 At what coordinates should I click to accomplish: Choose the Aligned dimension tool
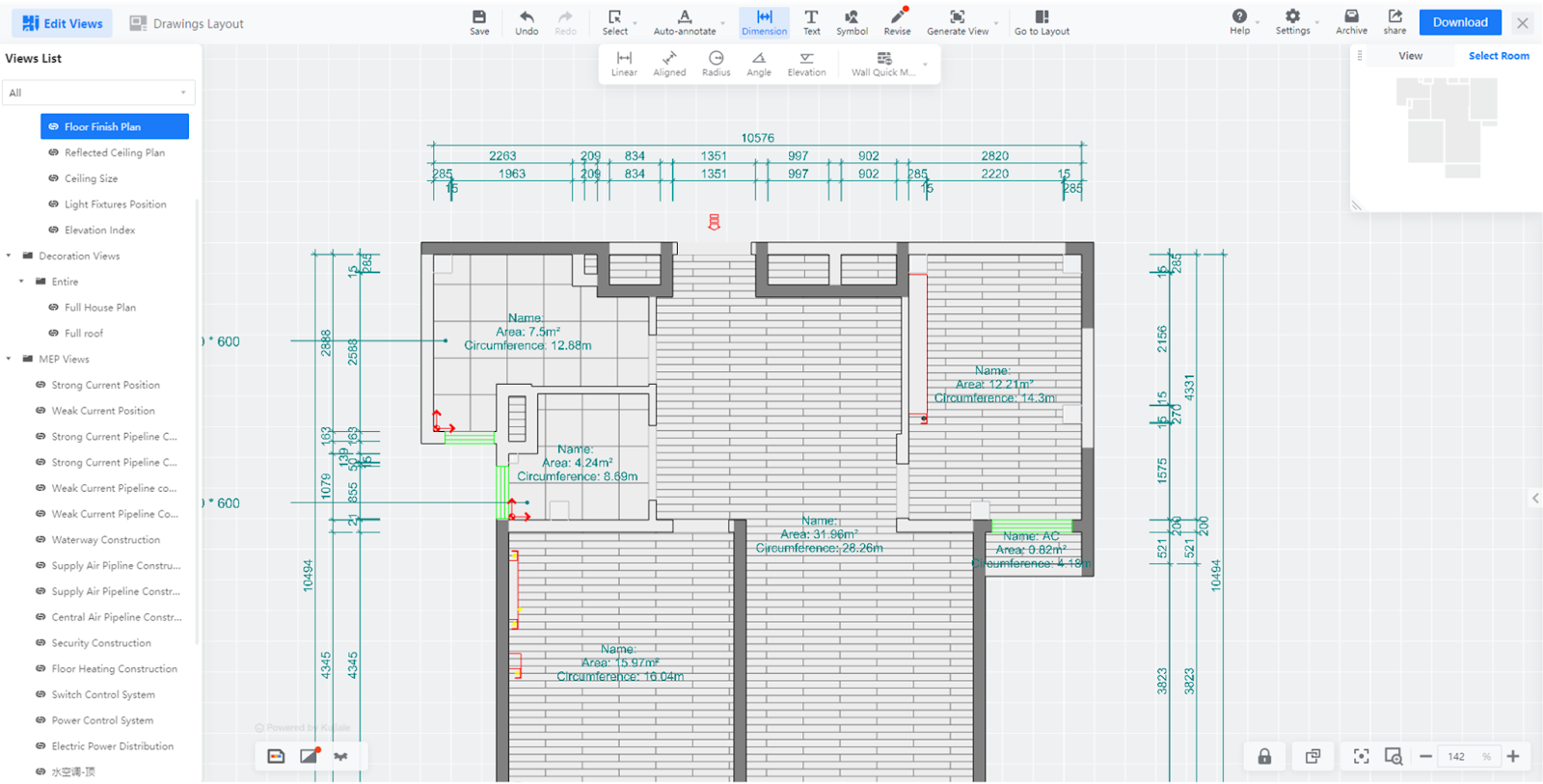click(669, 64)
